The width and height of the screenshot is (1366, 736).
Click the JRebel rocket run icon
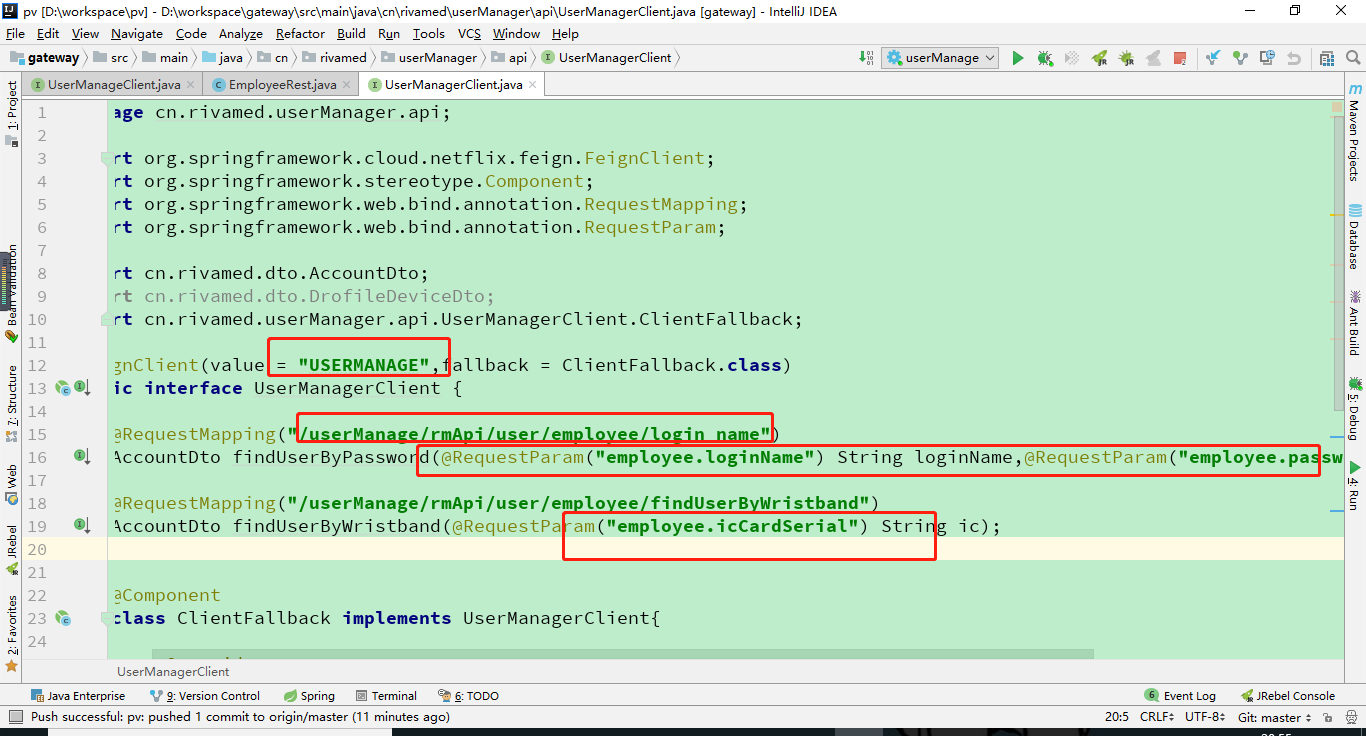coord(1099,58)
